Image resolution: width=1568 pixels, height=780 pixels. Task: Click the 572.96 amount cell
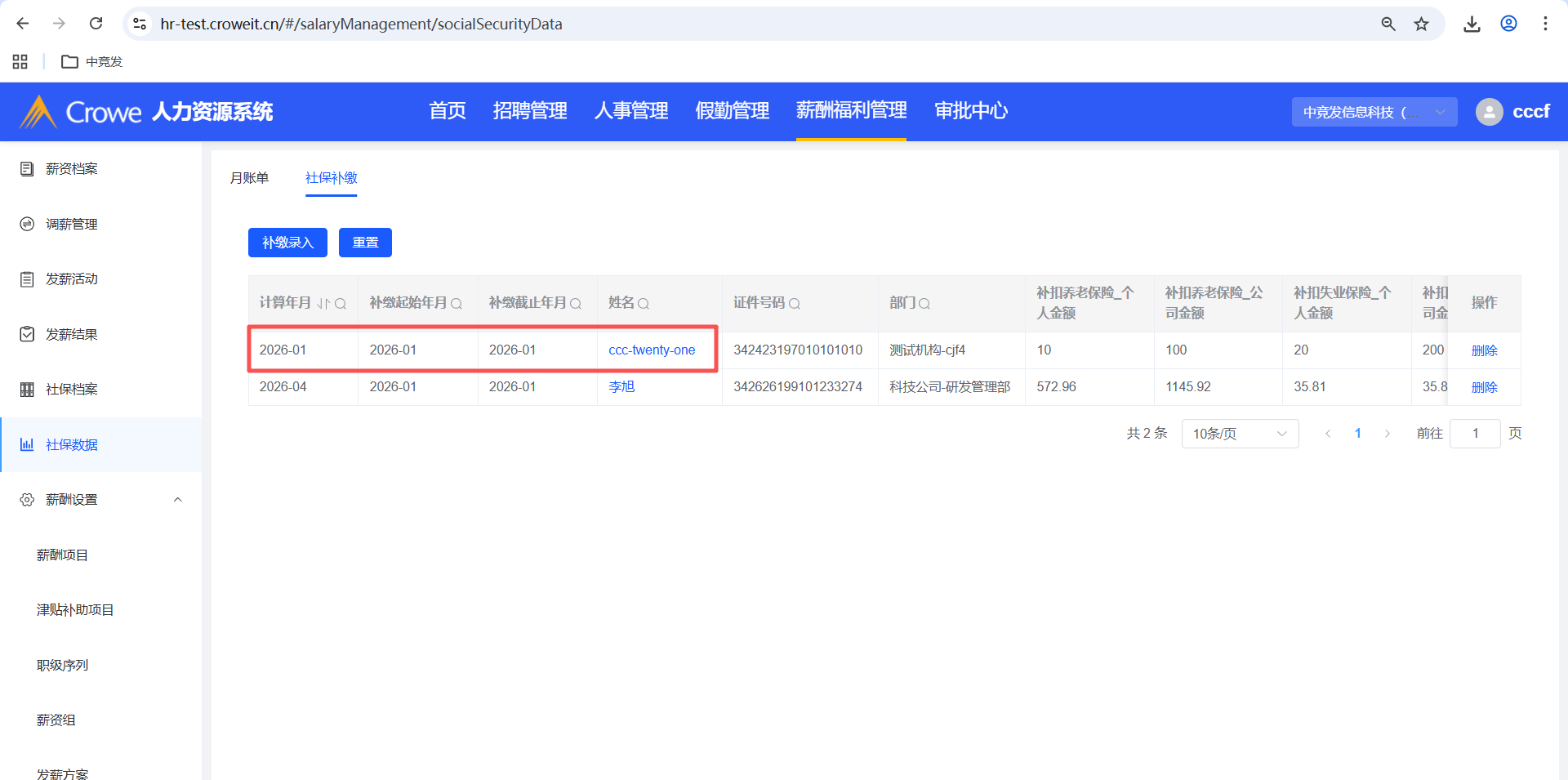pos(1057,387)
